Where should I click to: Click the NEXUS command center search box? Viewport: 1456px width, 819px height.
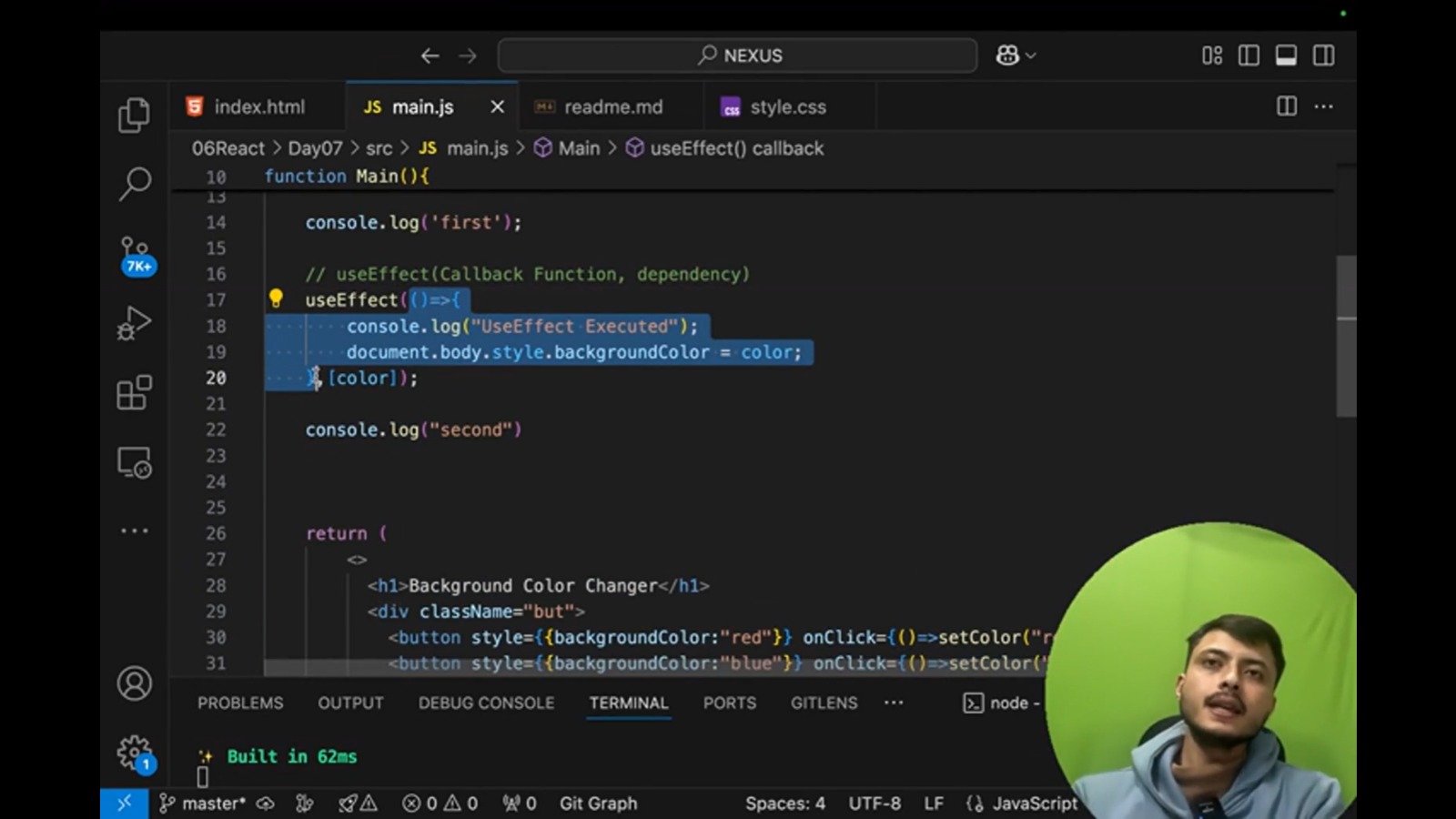tap(738, 56)
